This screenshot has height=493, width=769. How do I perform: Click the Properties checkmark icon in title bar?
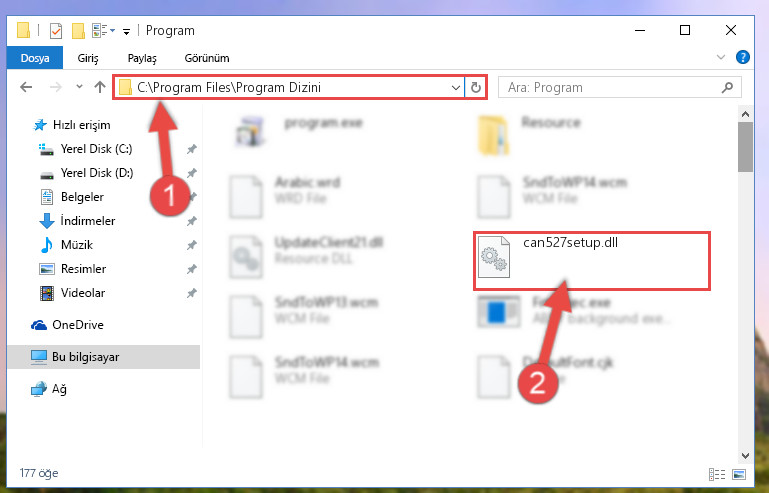pos(56,31)
